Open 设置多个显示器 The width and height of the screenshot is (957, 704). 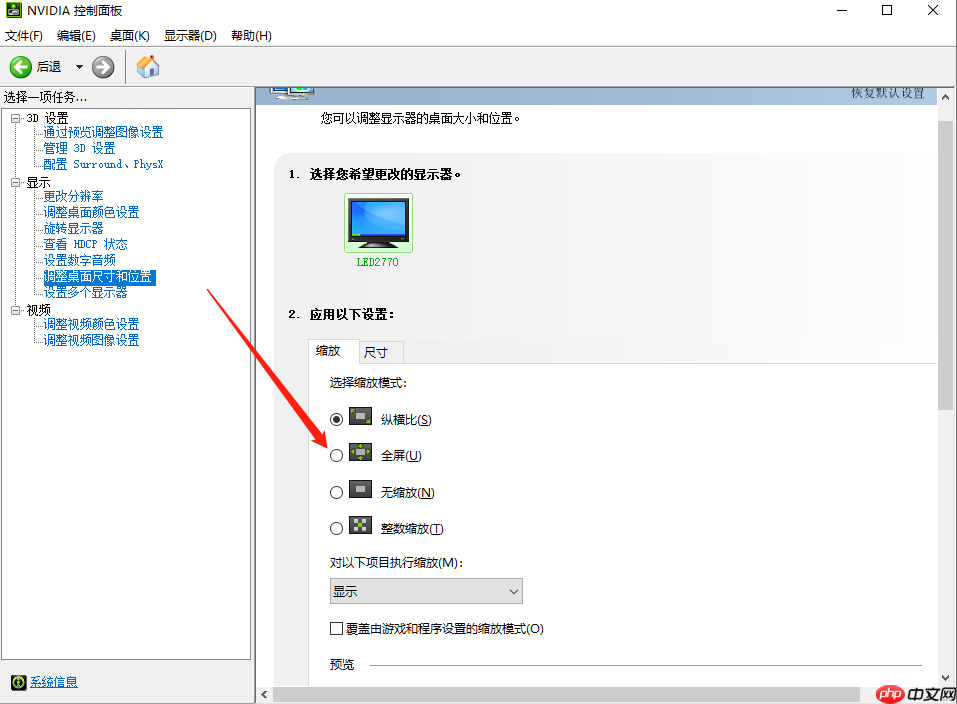point(85,292)
